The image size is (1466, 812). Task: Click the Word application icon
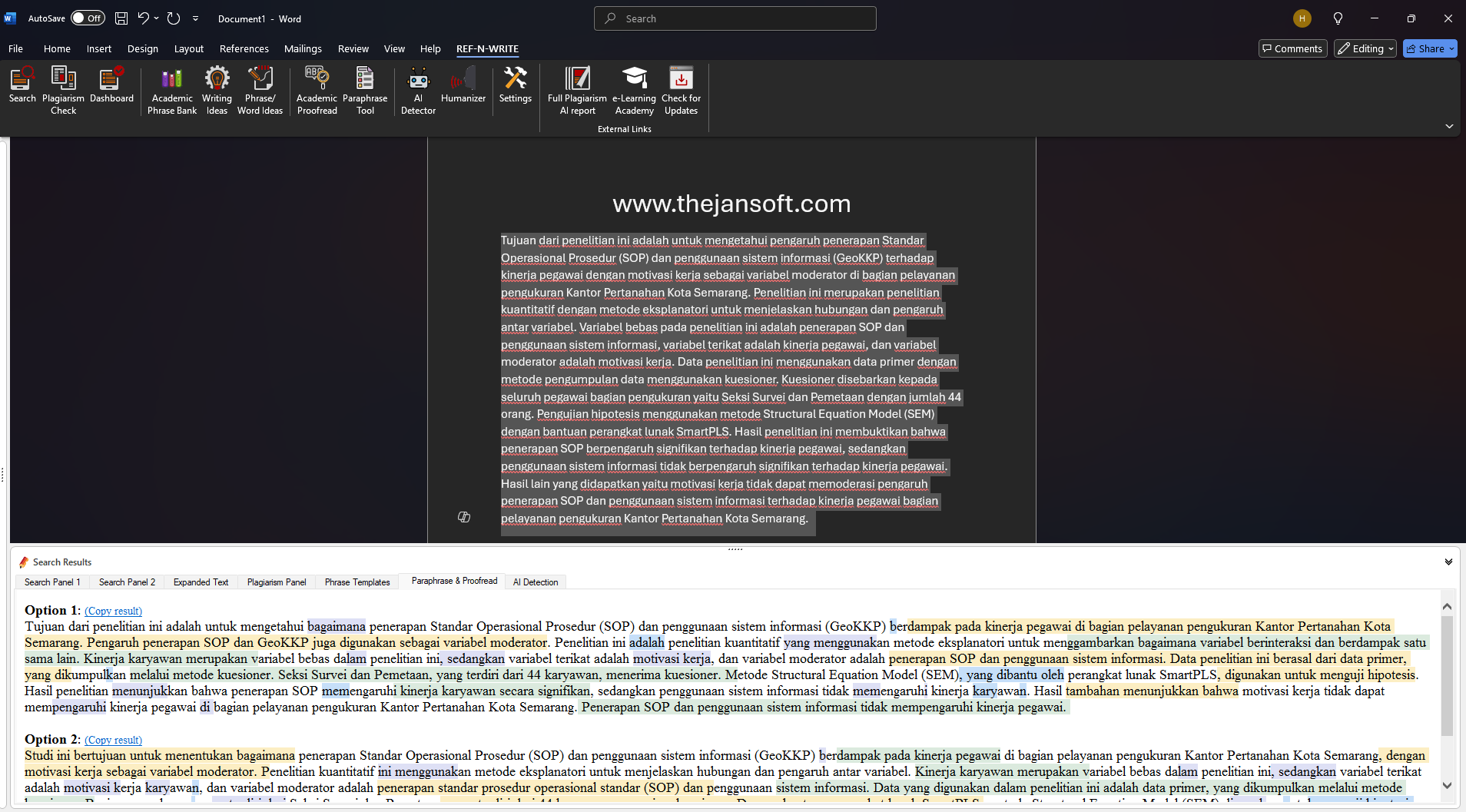tap(10, 18)
